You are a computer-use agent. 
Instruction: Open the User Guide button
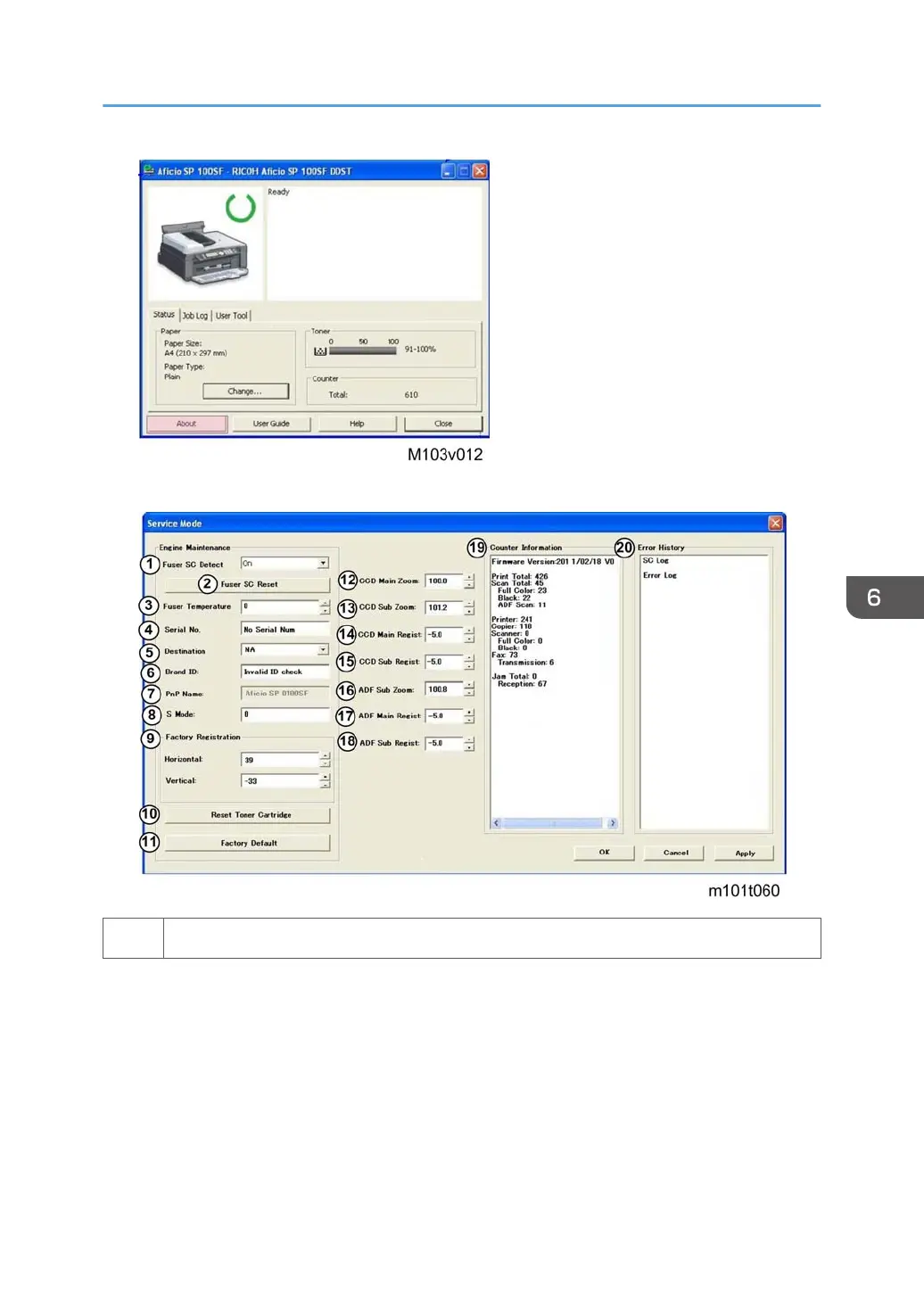[x=271, y=424]
